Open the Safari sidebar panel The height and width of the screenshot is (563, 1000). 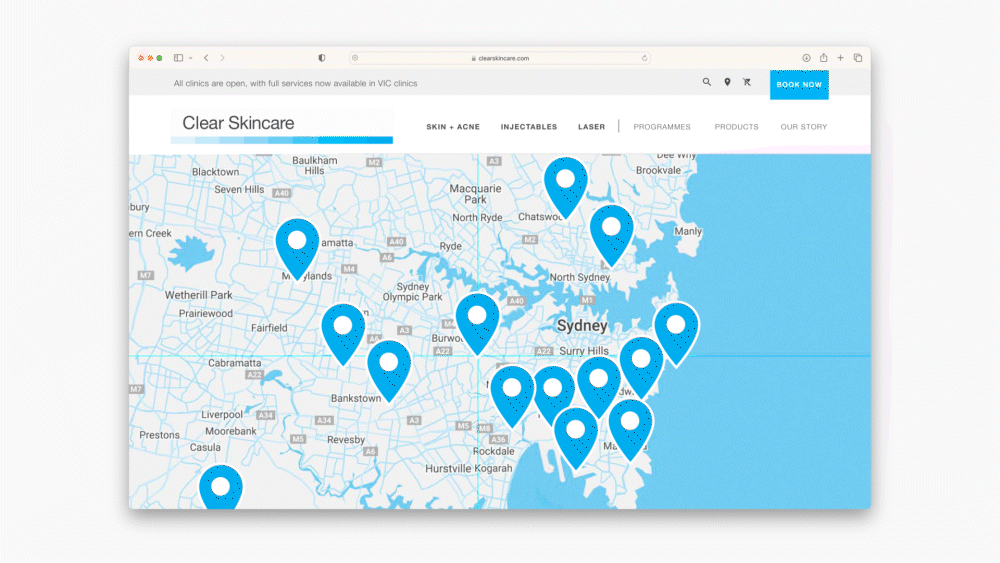(179, 58)
